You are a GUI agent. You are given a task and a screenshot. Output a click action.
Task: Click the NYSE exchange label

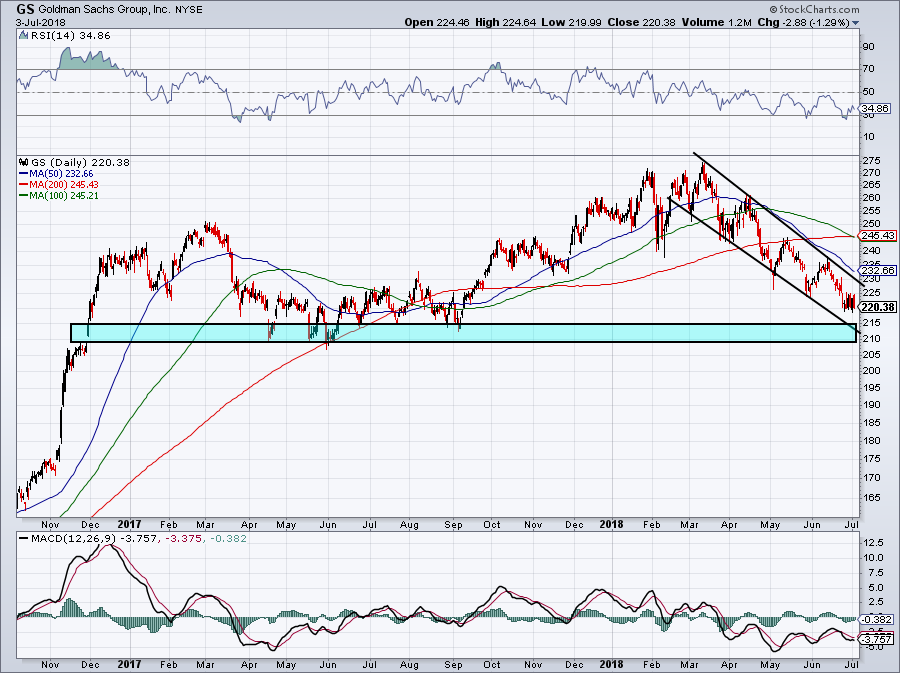point(188,10)
